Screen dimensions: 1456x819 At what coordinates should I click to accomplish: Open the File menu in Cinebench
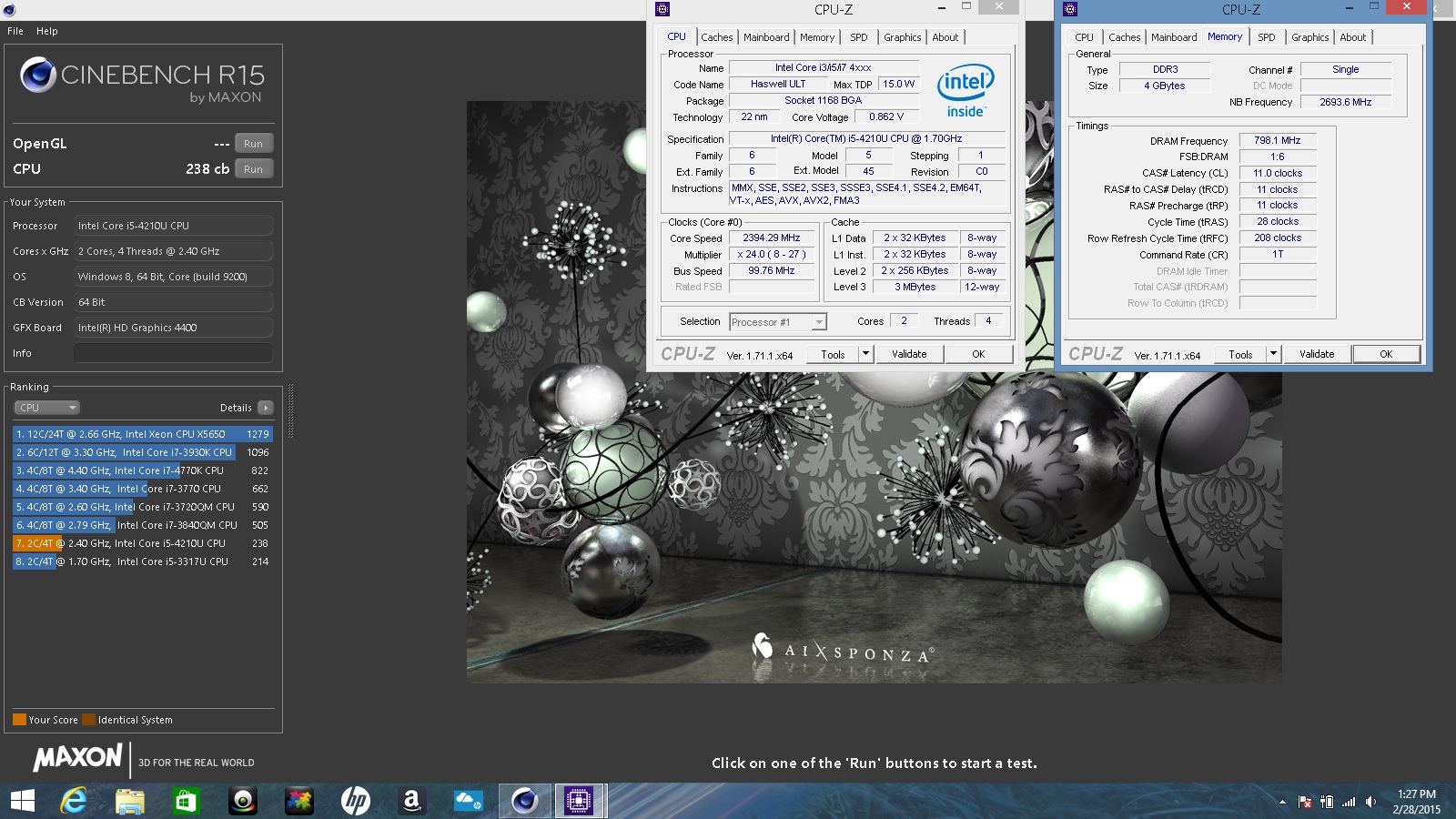[15, 31]
